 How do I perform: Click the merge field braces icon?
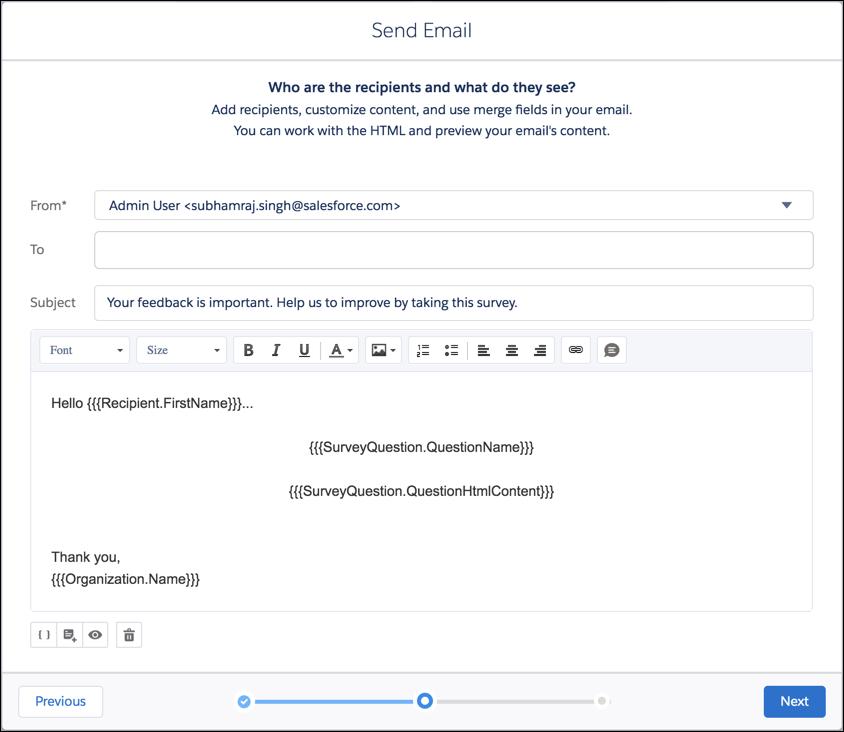click(43, 634)
